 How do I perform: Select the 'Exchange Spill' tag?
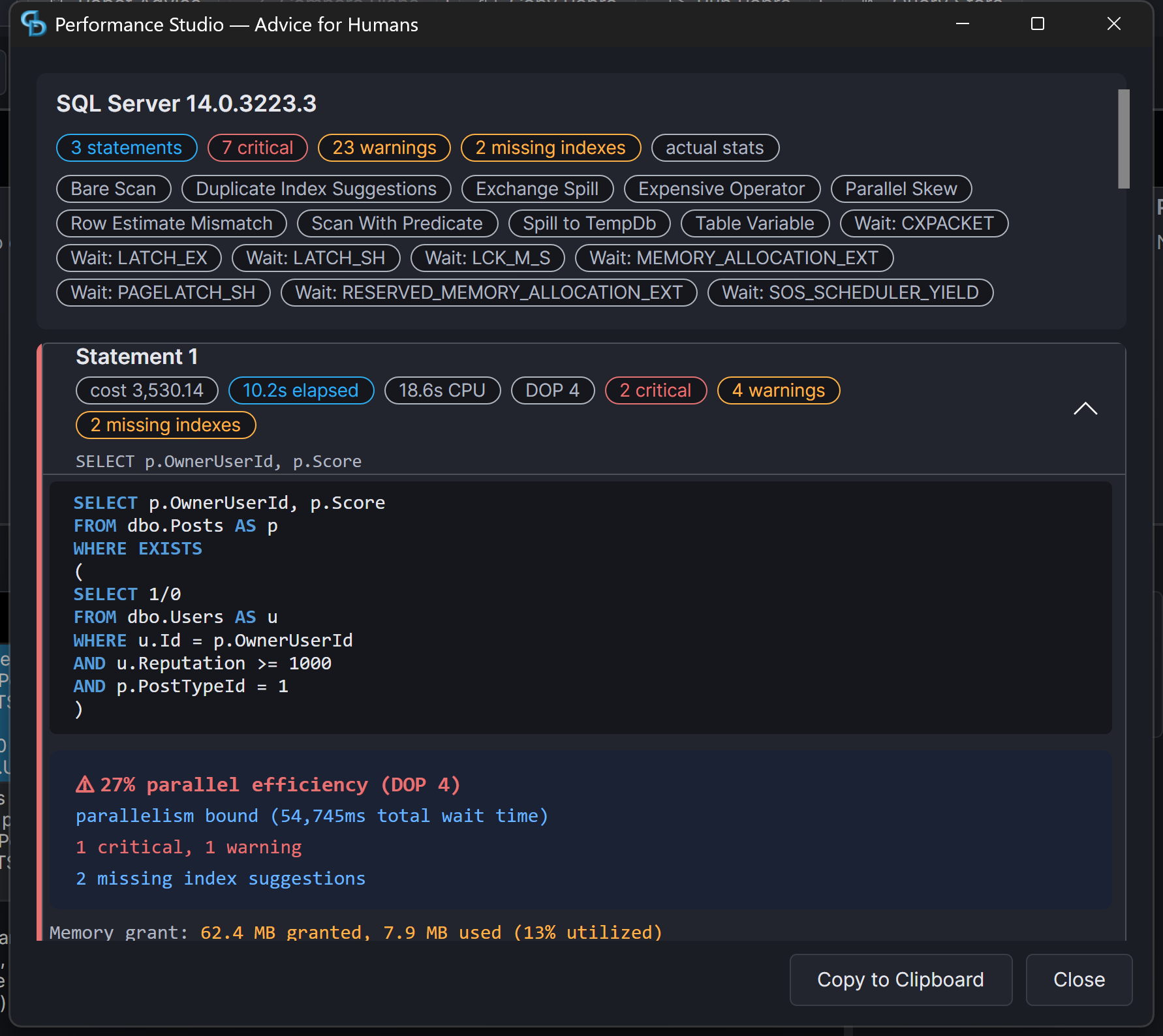pos(538,189)
